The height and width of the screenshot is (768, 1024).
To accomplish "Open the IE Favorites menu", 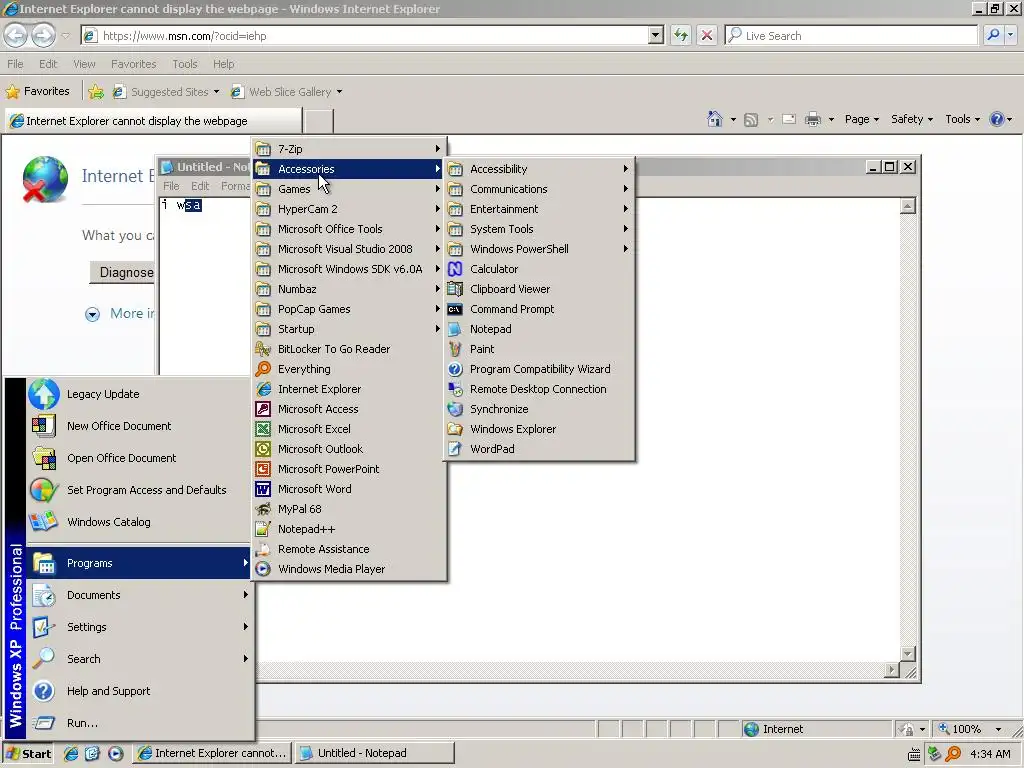I will click(133, 64).
